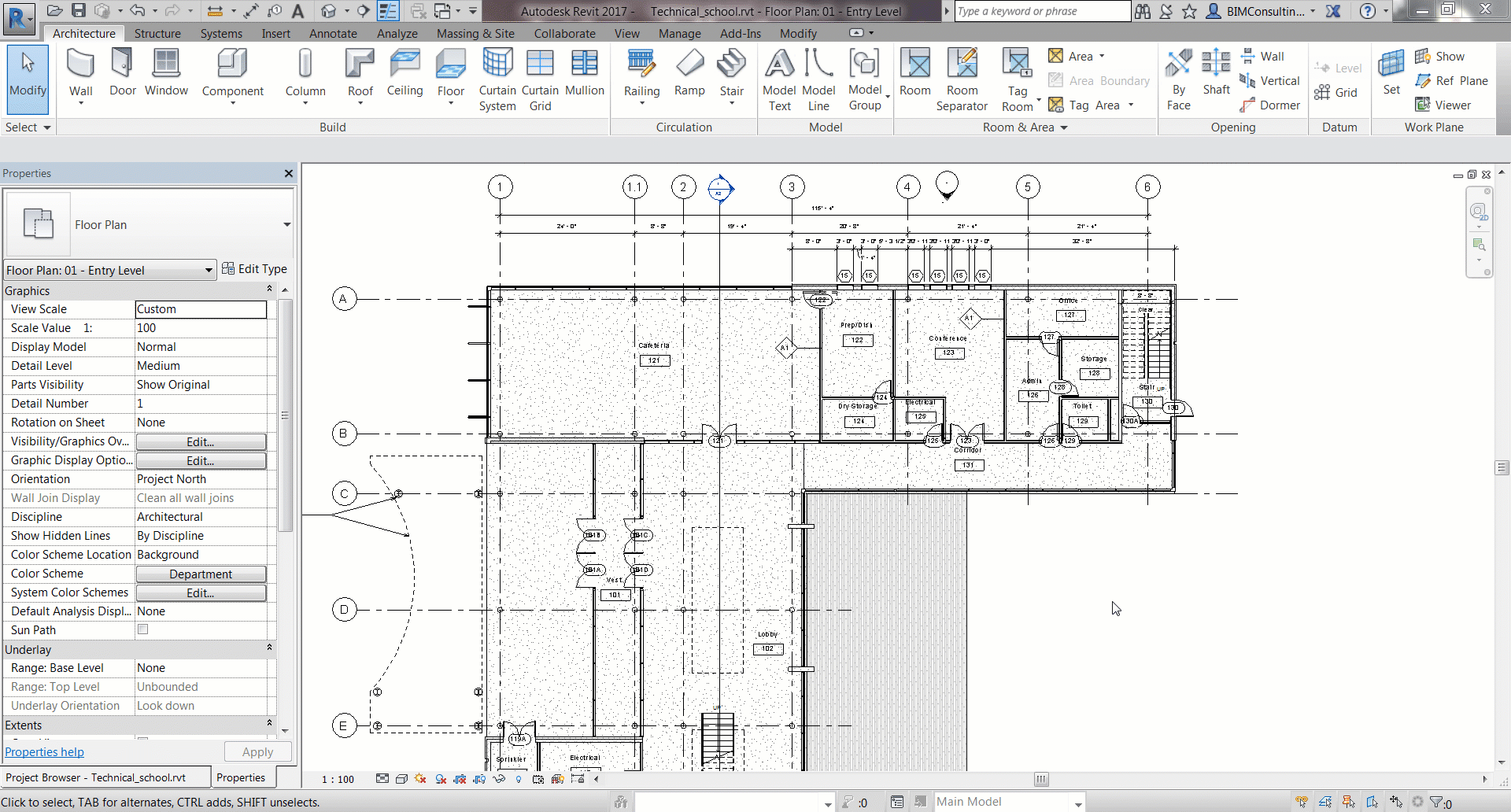Switch to the Annotate ribbon tab
Screen dimensions: 1511x812
pos(333,33)
